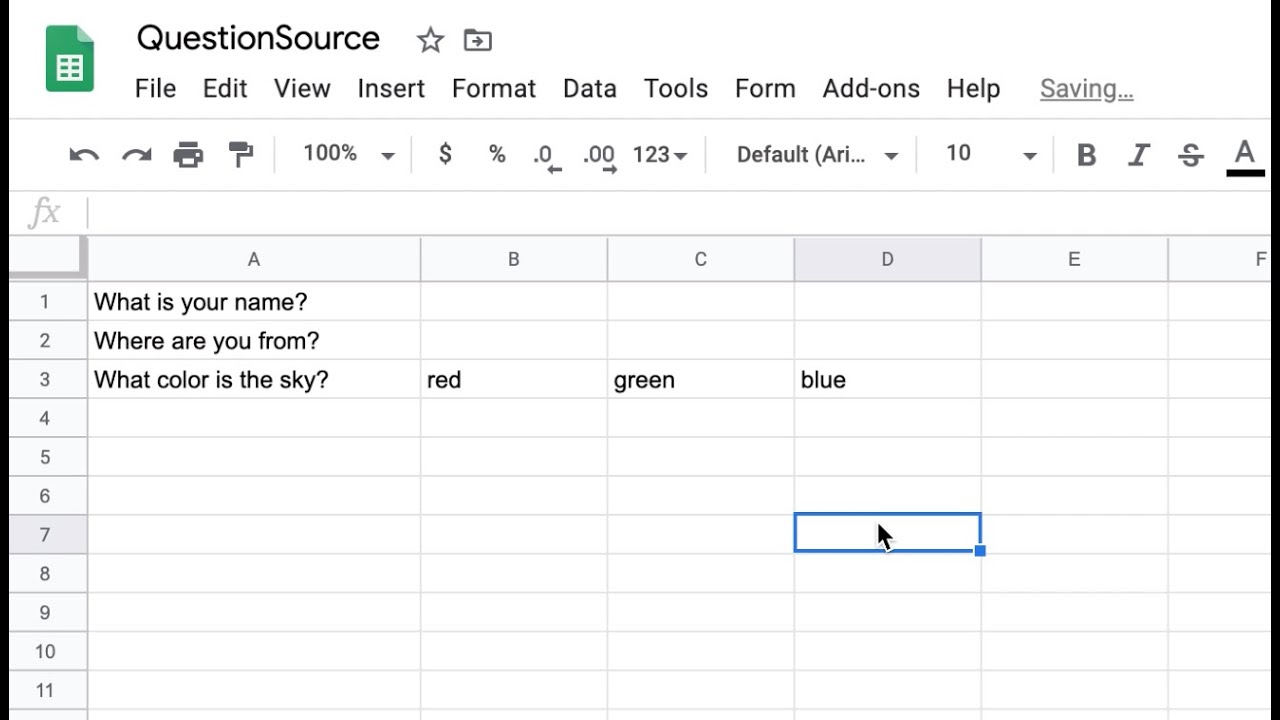Viewport: 1280px width, 720px height.
Task: Click the move to folder icon
Action: pos(478,40)
